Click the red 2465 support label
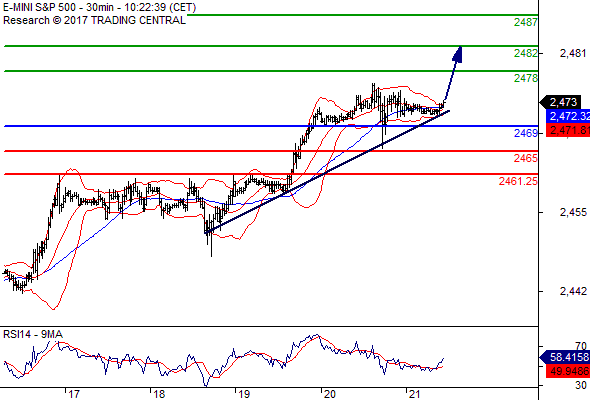The width and height of the screenshot is (590, 400). click(x=526, y=158)
